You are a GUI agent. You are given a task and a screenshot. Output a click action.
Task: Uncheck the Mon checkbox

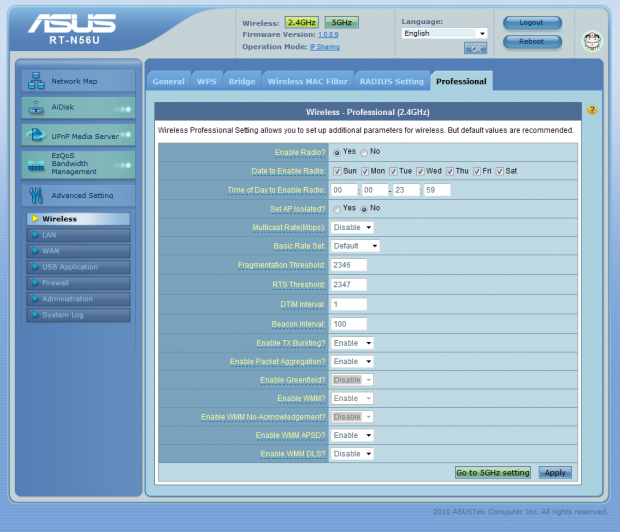[x=365, y=171]
